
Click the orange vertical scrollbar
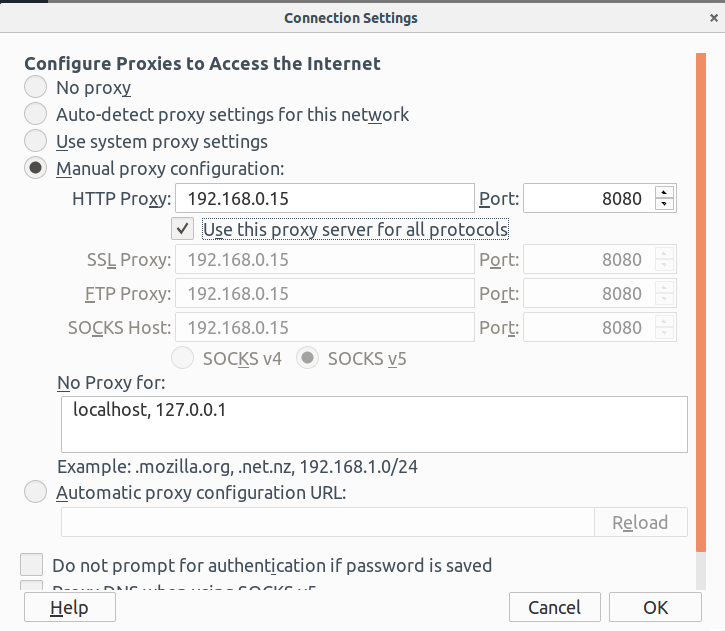point(700,302)
